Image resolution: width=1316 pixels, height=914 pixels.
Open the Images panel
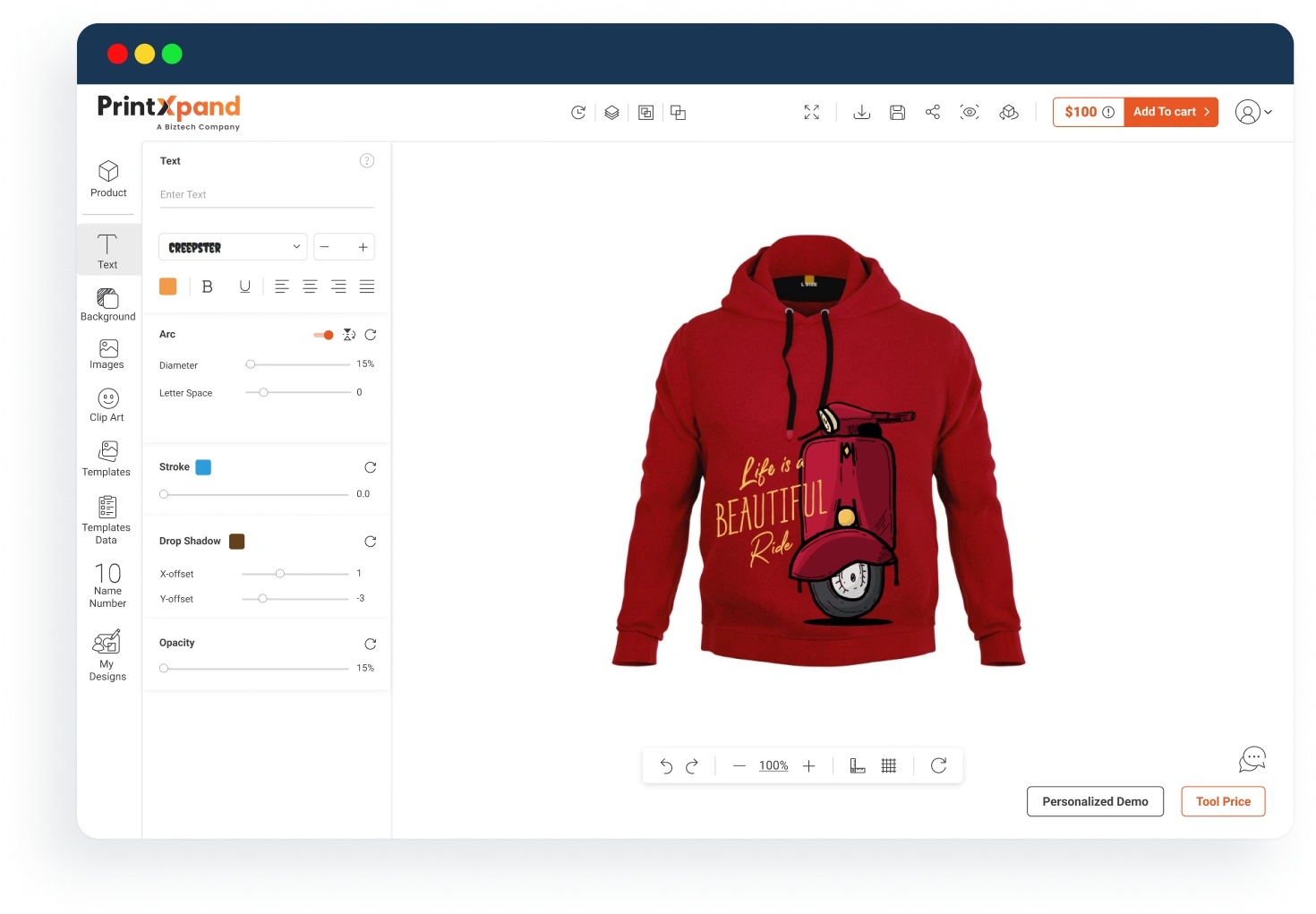point(107,354)
